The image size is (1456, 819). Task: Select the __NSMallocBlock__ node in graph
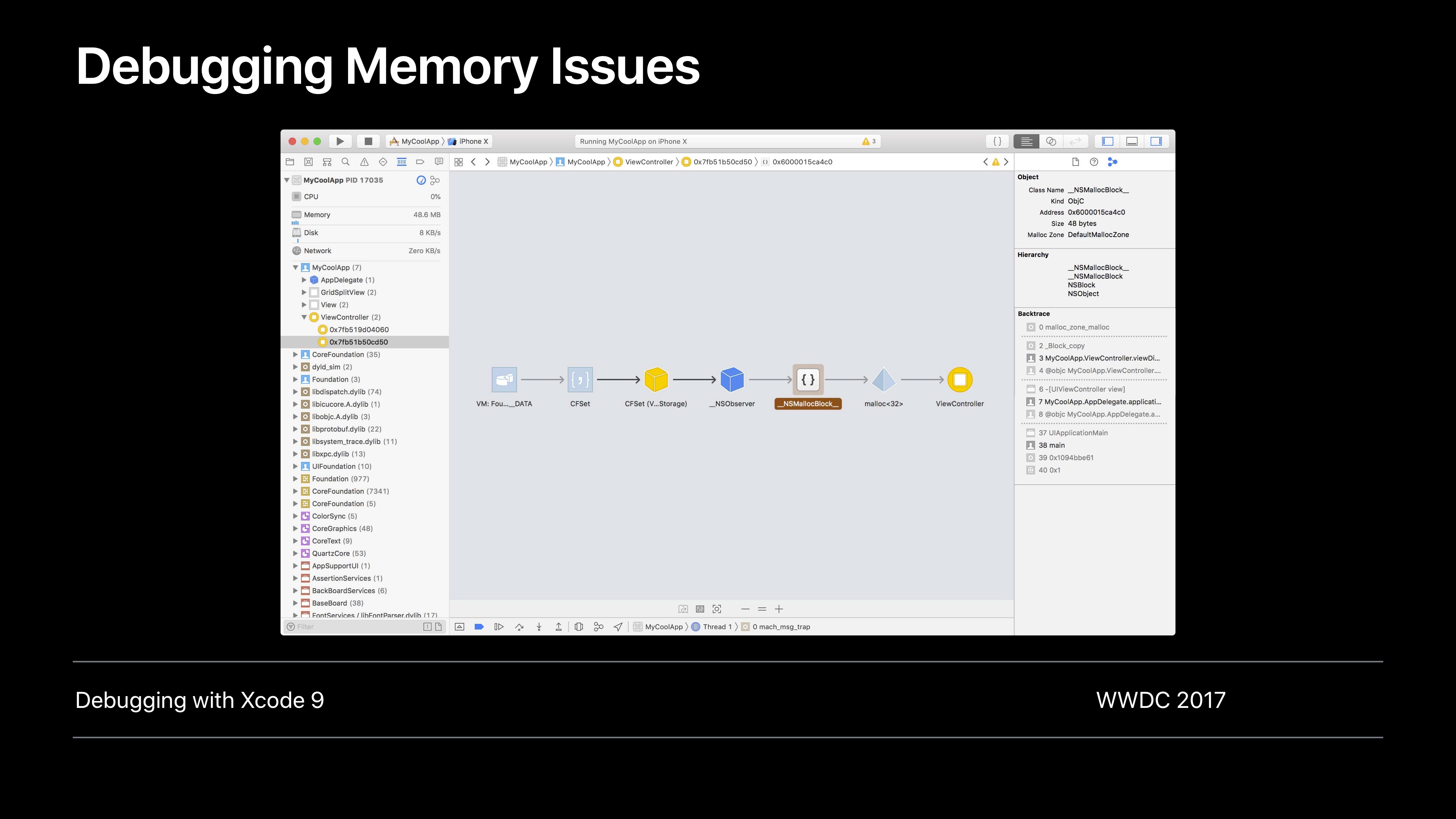point(808,380)
